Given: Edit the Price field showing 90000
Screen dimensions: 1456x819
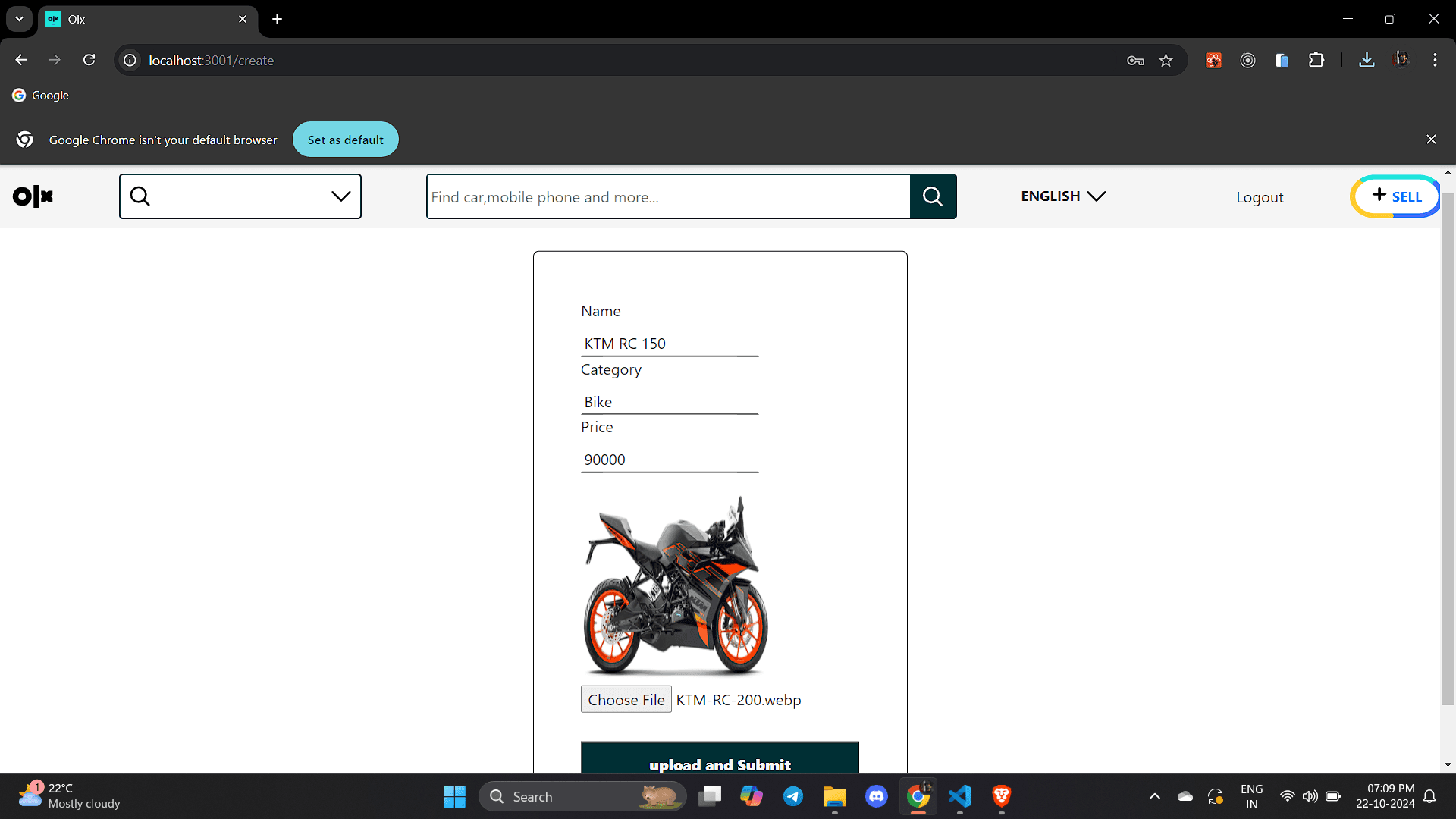Looking at the screenshot, I should [x=670, y=460].
